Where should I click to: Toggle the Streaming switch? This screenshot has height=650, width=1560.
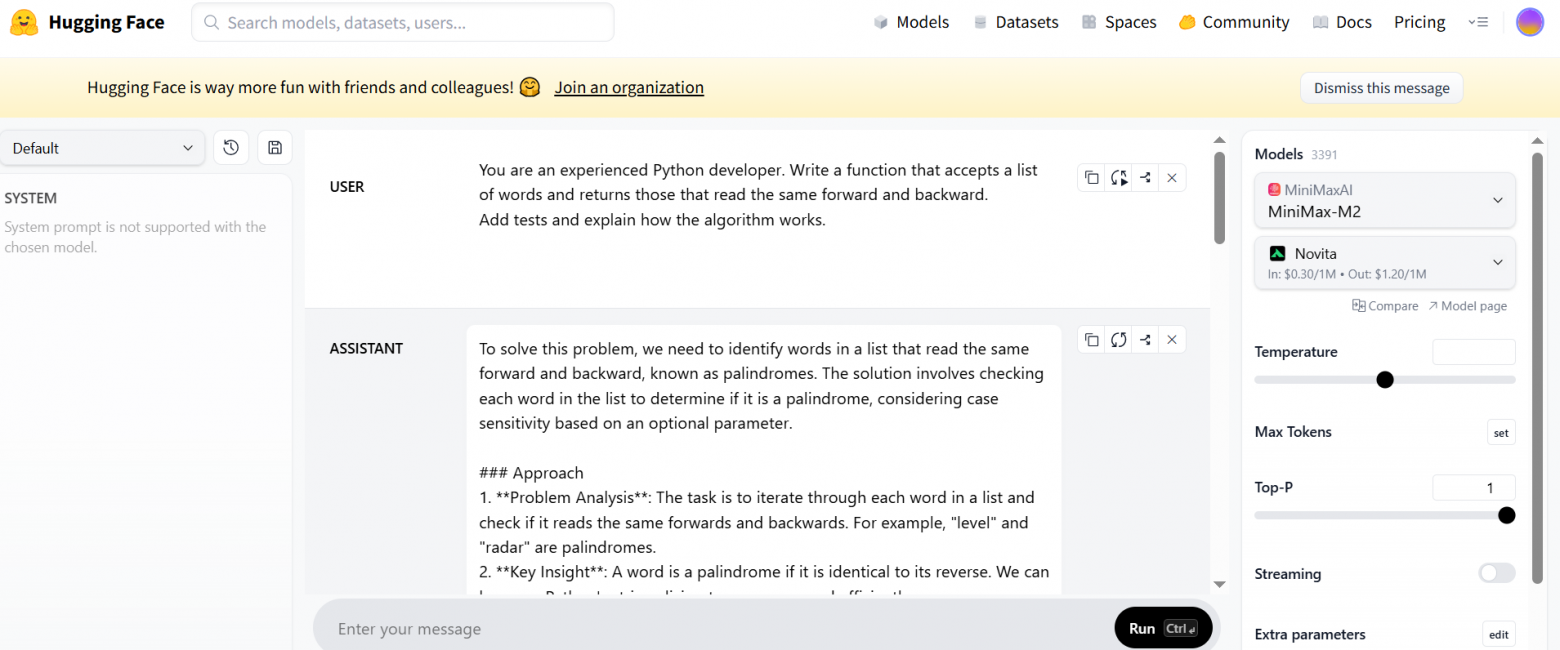(1496, 573)
